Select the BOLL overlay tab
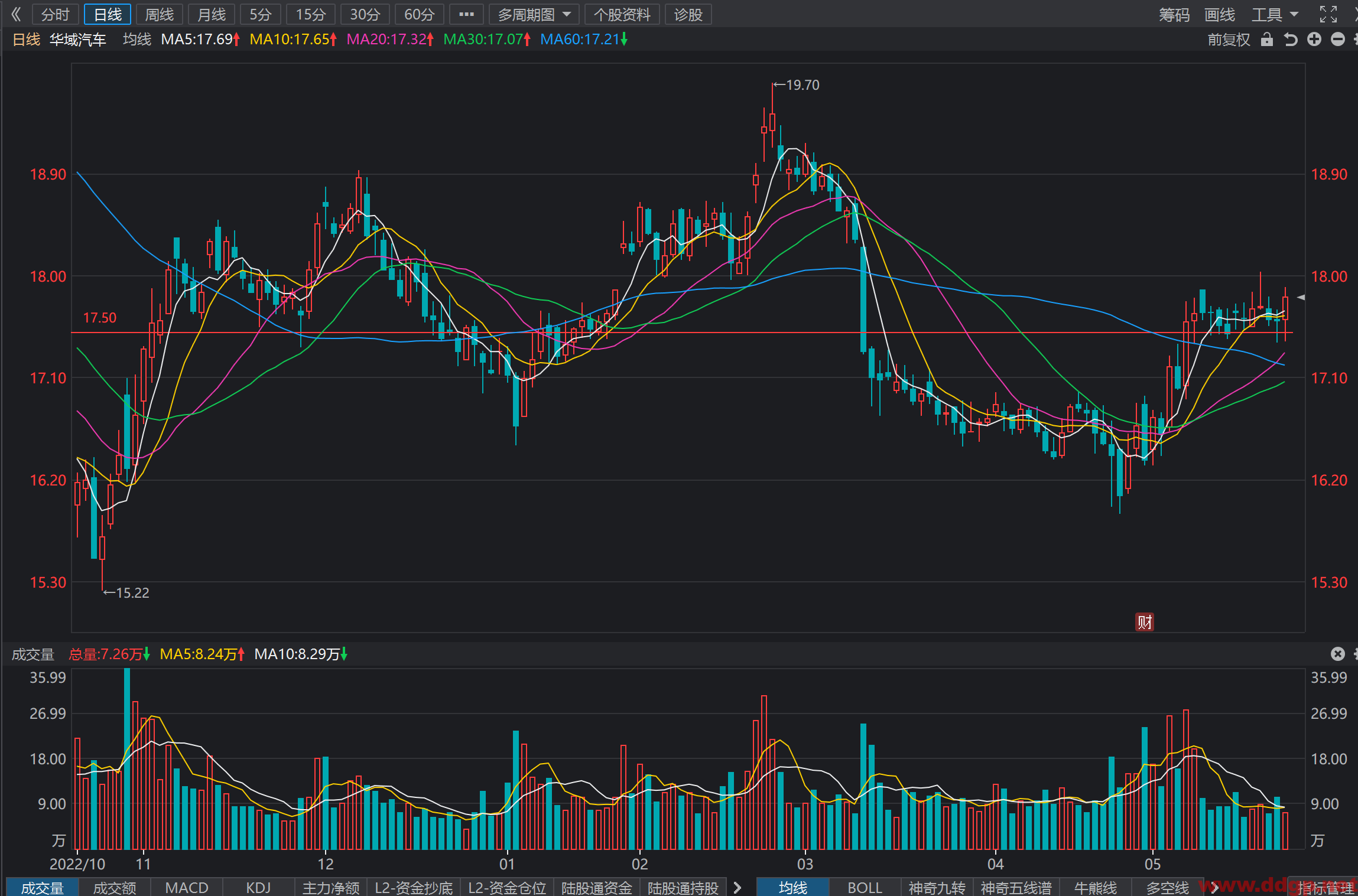This screenshot has width=1358, height=896. click(865, 887)
